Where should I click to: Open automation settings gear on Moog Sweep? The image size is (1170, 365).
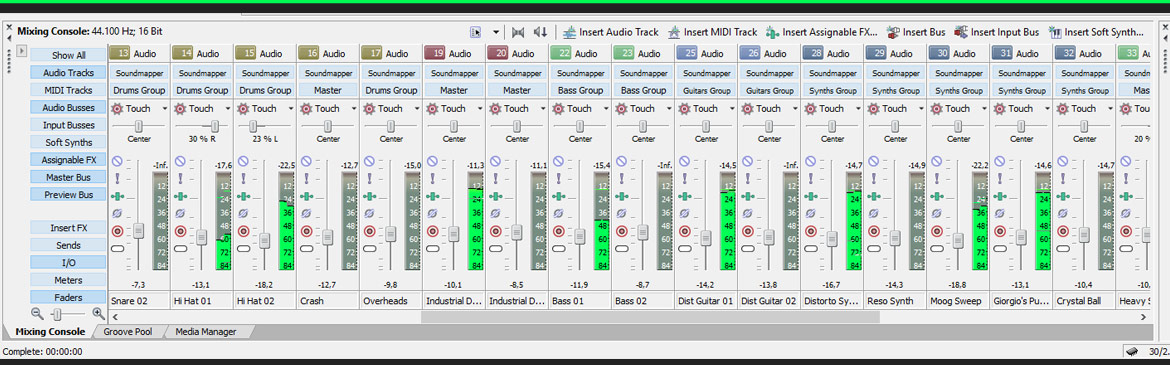[936, 108]
